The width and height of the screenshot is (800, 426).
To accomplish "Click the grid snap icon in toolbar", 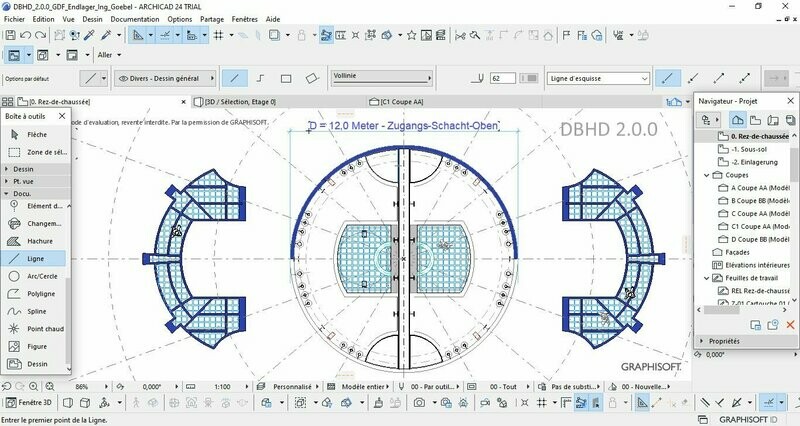I will click(x=219, y=35).
